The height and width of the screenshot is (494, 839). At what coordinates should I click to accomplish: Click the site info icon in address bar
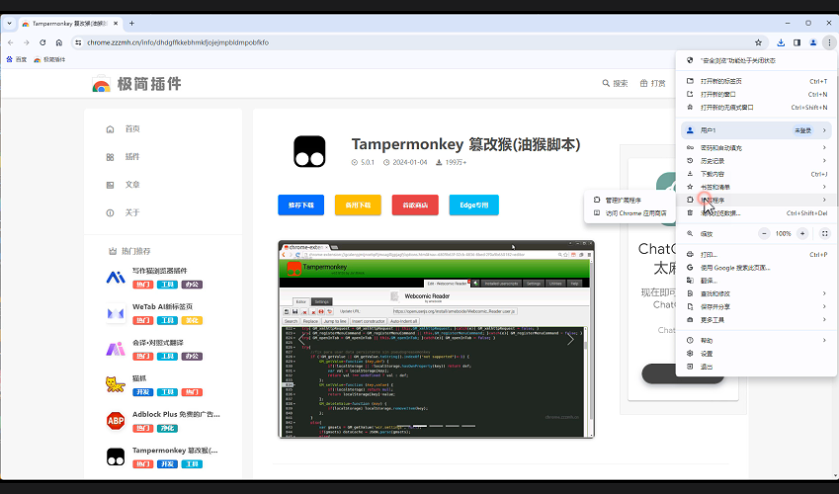click(78, 43)
